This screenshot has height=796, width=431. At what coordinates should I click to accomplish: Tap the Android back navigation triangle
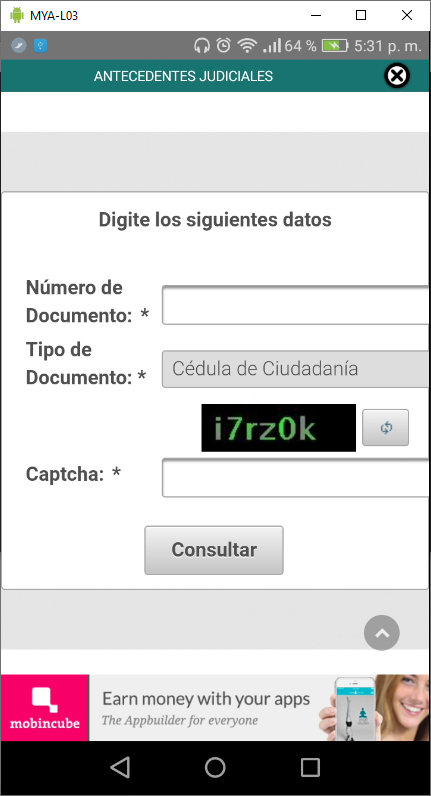[x=120, y=767]
